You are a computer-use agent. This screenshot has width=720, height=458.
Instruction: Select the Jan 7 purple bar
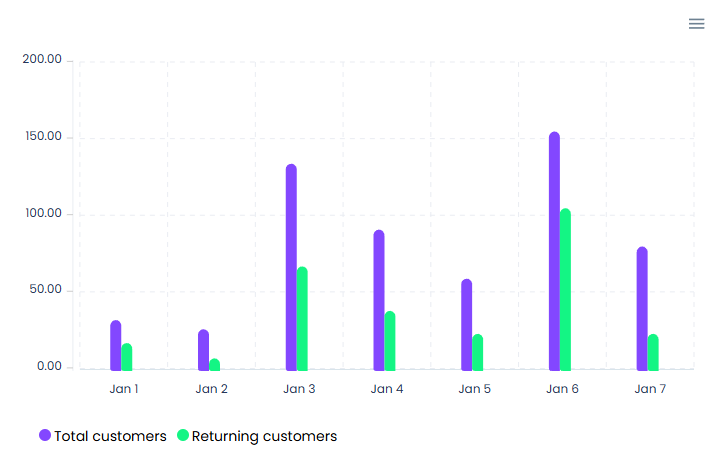click(642, 308)
